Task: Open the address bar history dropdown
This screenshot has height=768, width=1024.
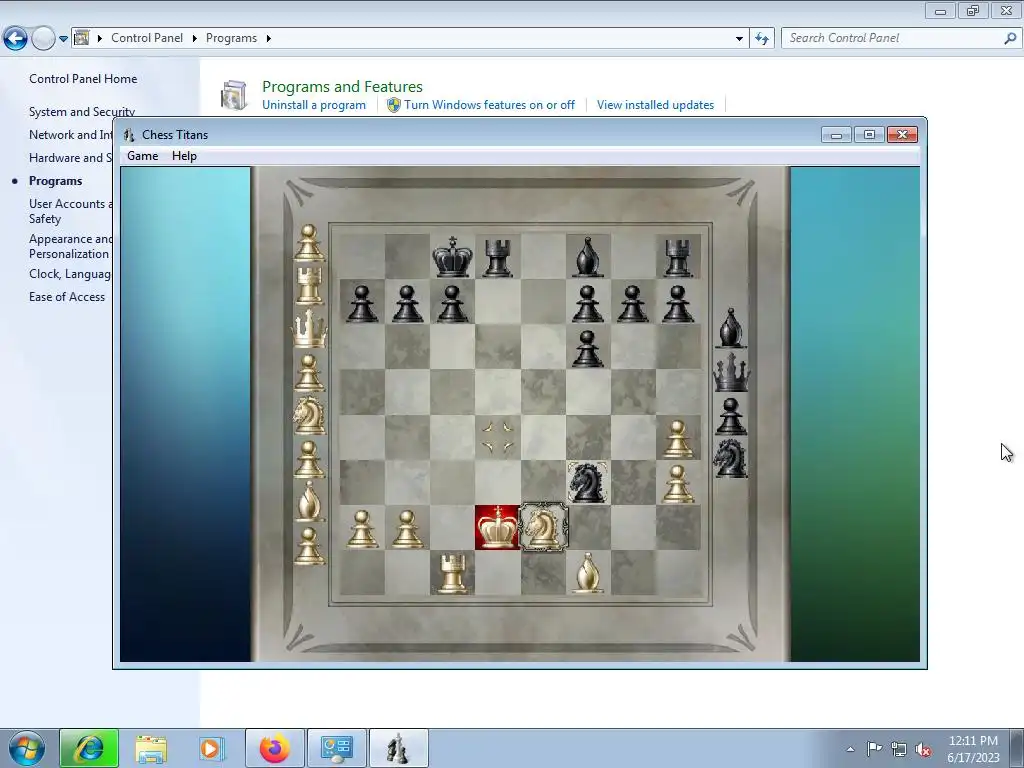Action: [739, 39]
